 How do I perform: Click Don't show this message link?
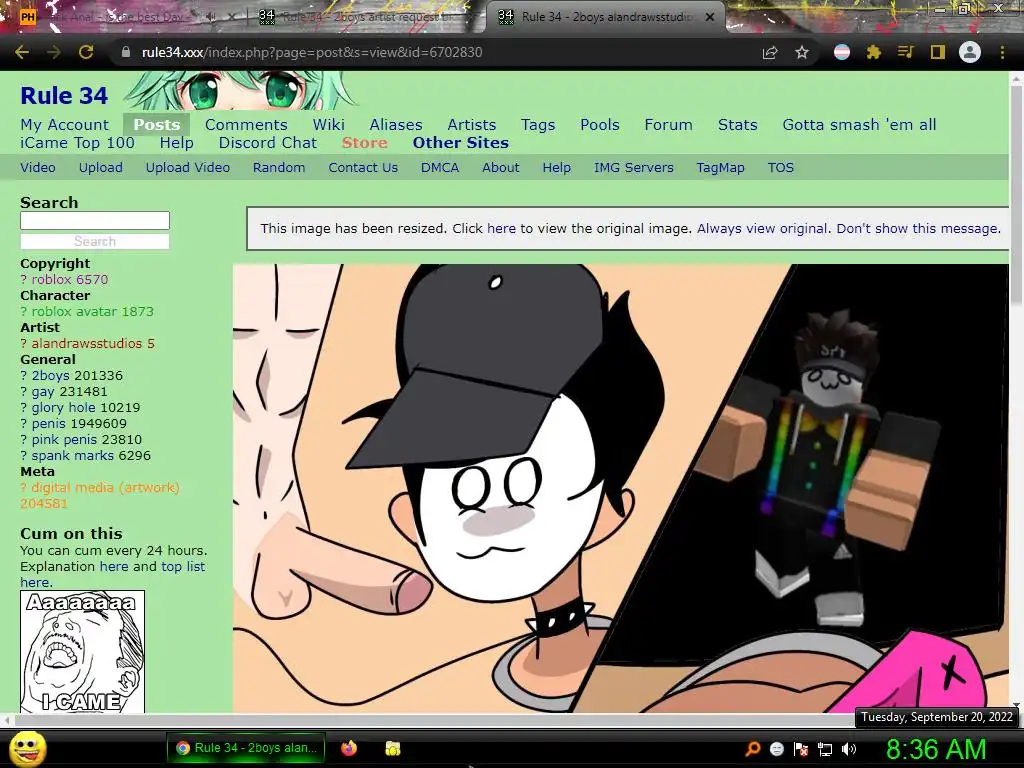pos(918,229)
